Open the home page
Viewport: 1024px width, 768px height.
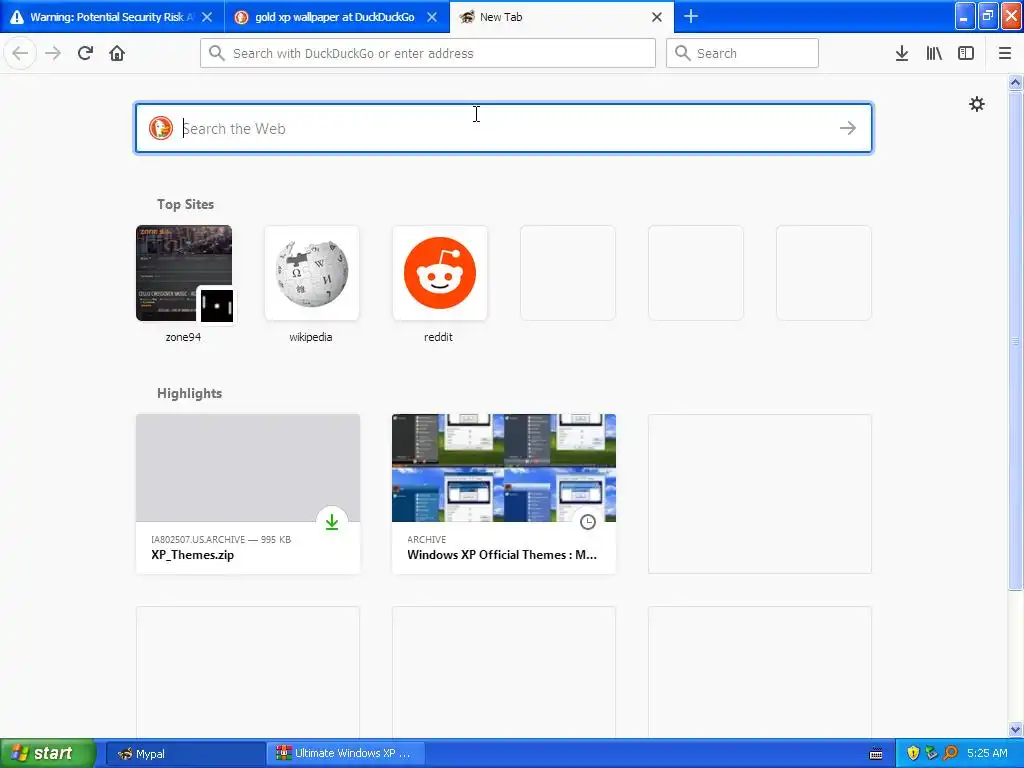(x=117, y=53)
